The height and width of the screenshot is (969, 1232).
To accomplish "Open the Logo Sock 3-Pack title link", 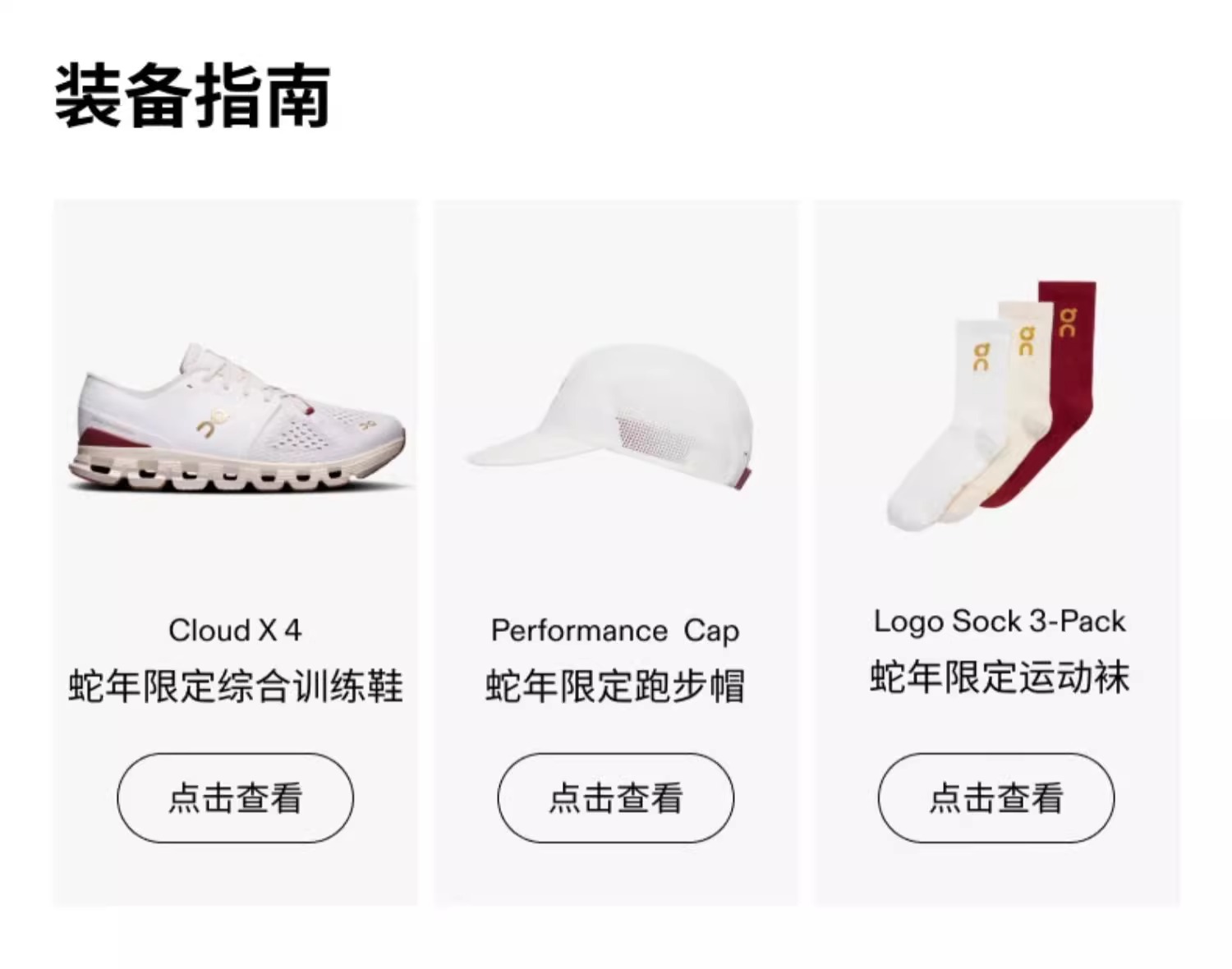I will (x=999, y=622).
